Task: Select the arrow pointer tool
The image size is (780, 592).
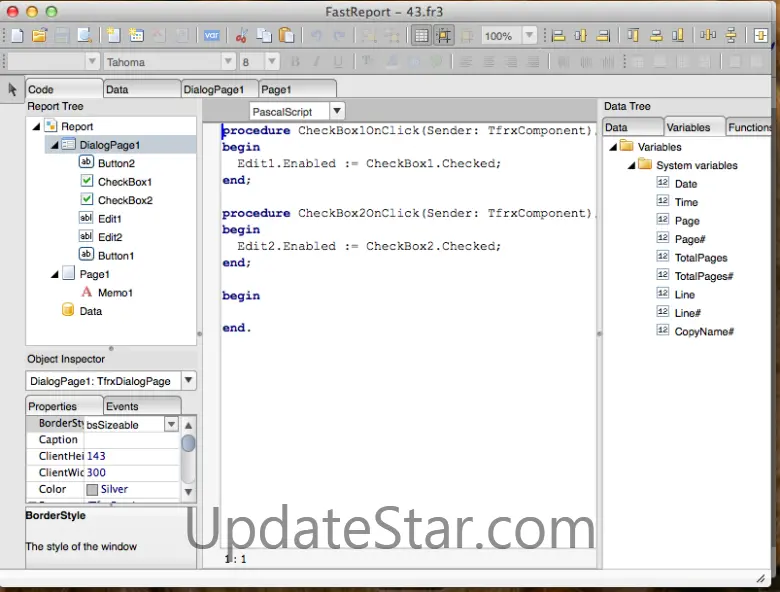Action: tap(12, 90)
